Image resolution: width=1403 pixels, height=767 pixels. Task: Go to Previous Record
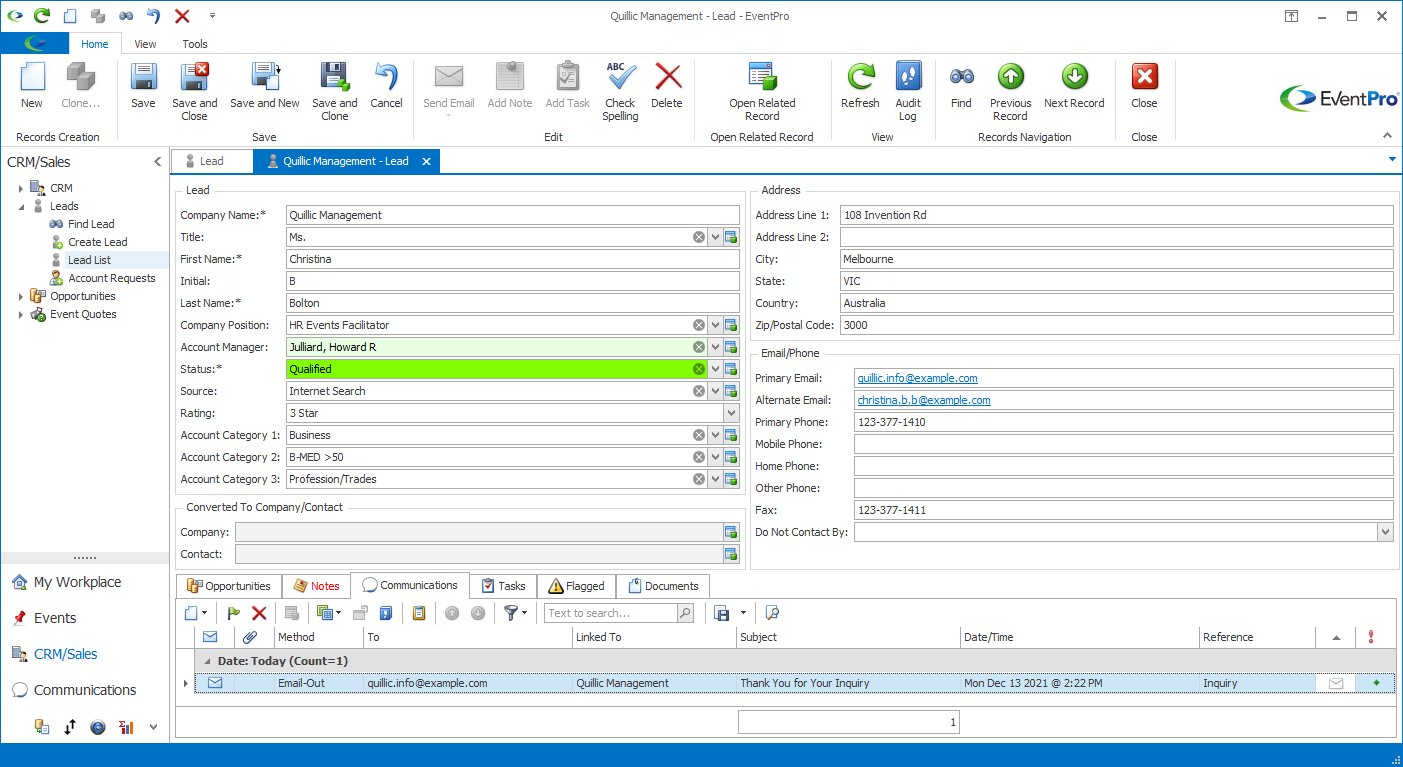(1010, 91)
